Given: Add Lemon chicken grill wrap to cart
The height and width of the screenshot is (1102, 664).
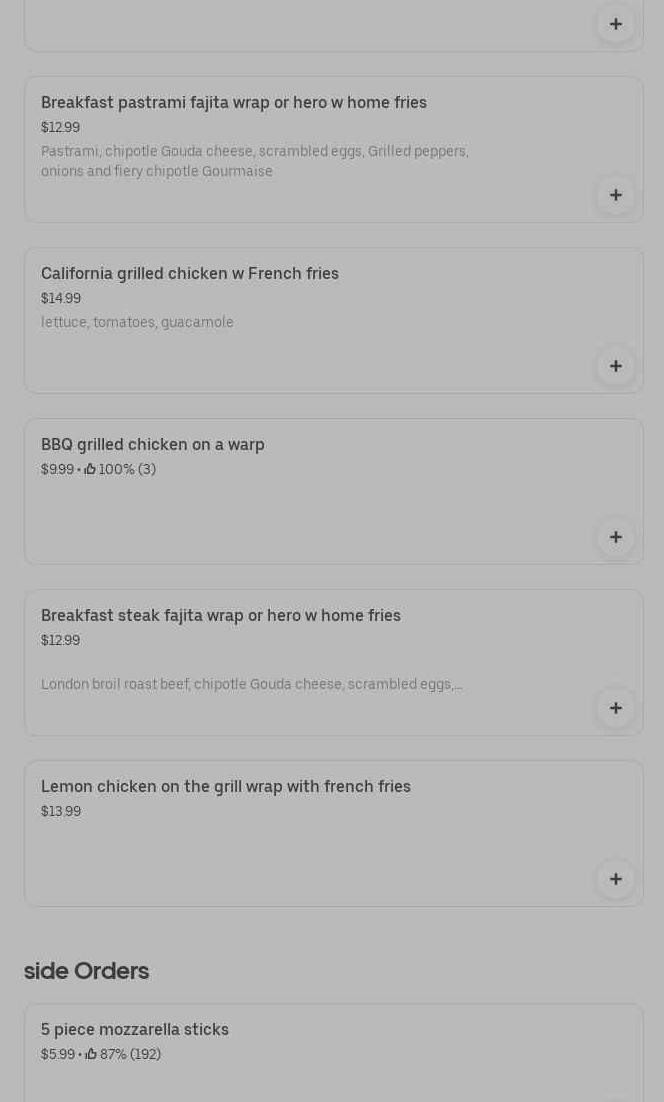Looking at the screenshot, I should point(615,879).
